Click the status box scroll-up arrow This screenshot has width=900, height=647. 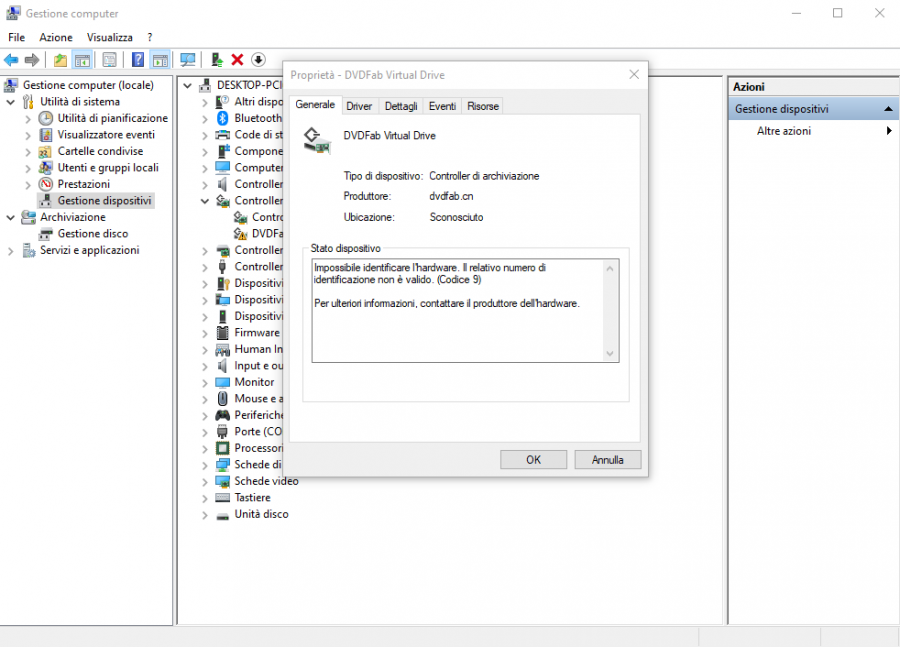tap(610, 268)
